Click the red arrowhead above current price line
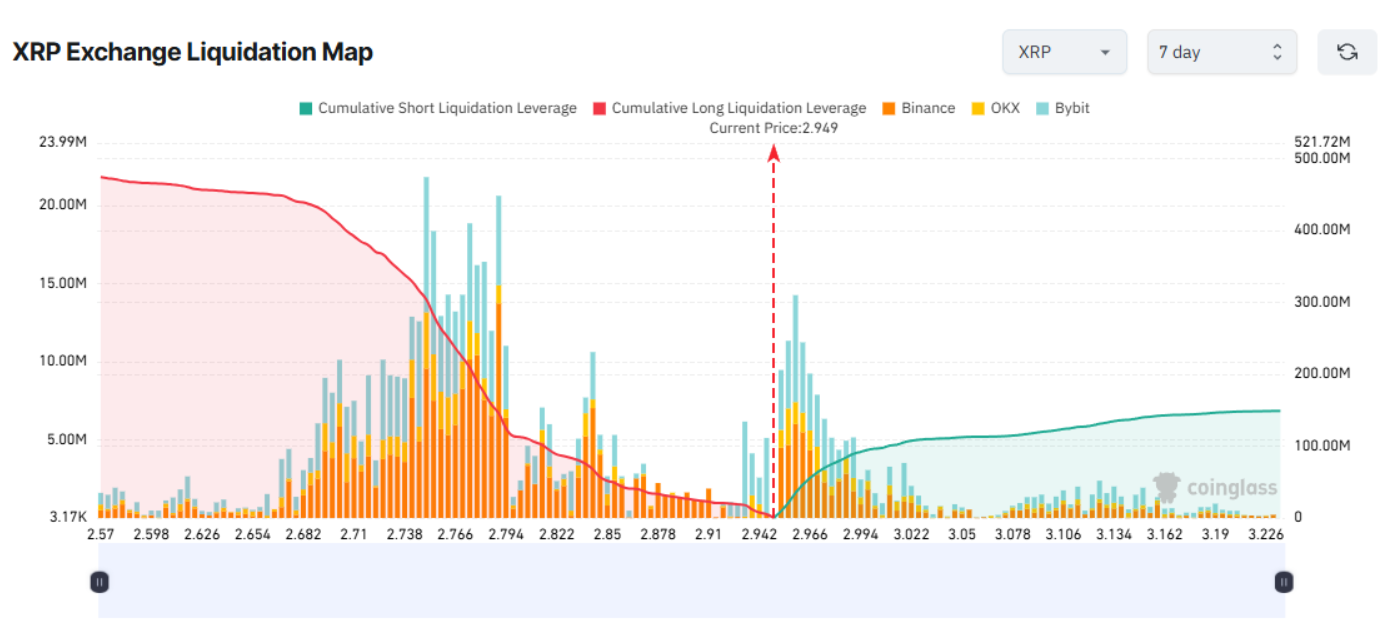The image size is (1381, 640). pyautogui.click(x=773, y=152)
